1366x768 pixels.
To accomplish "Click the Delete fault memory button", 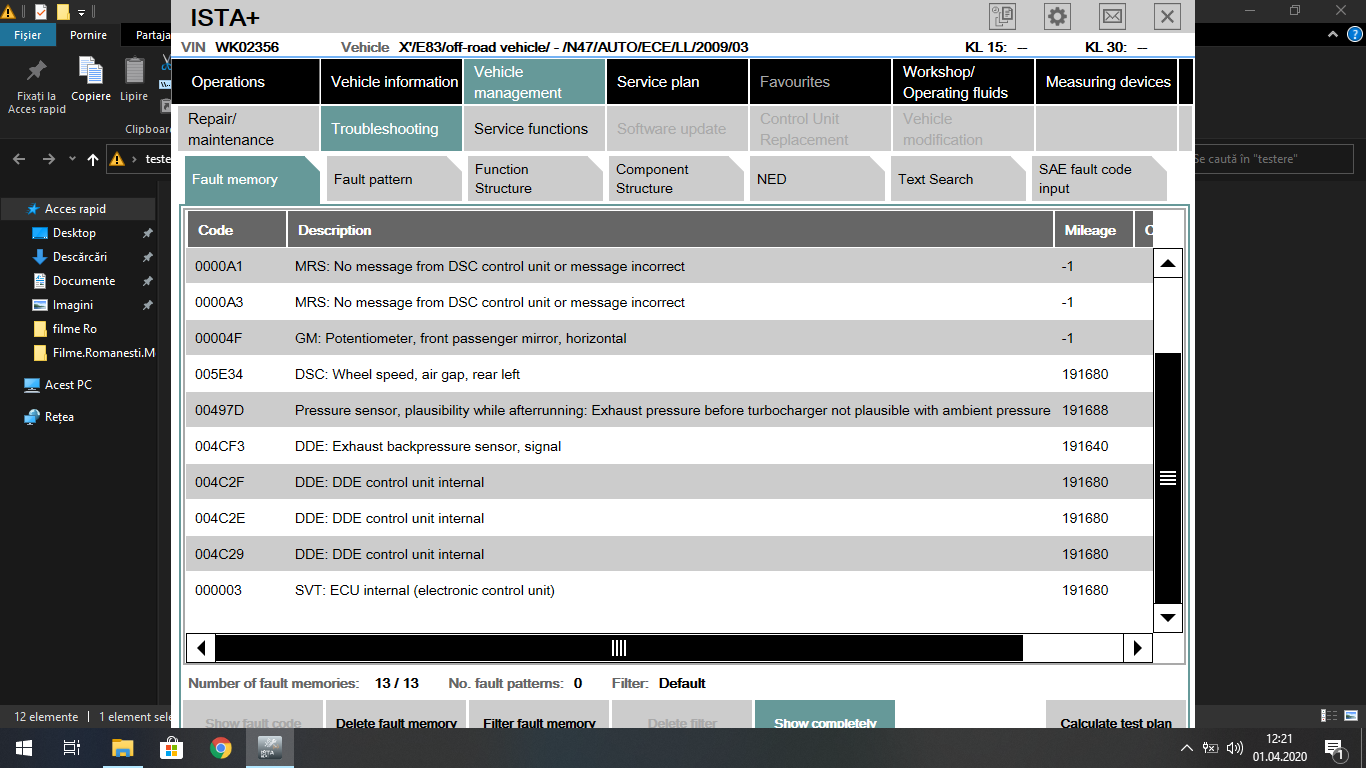I will (x=396, y=715).
